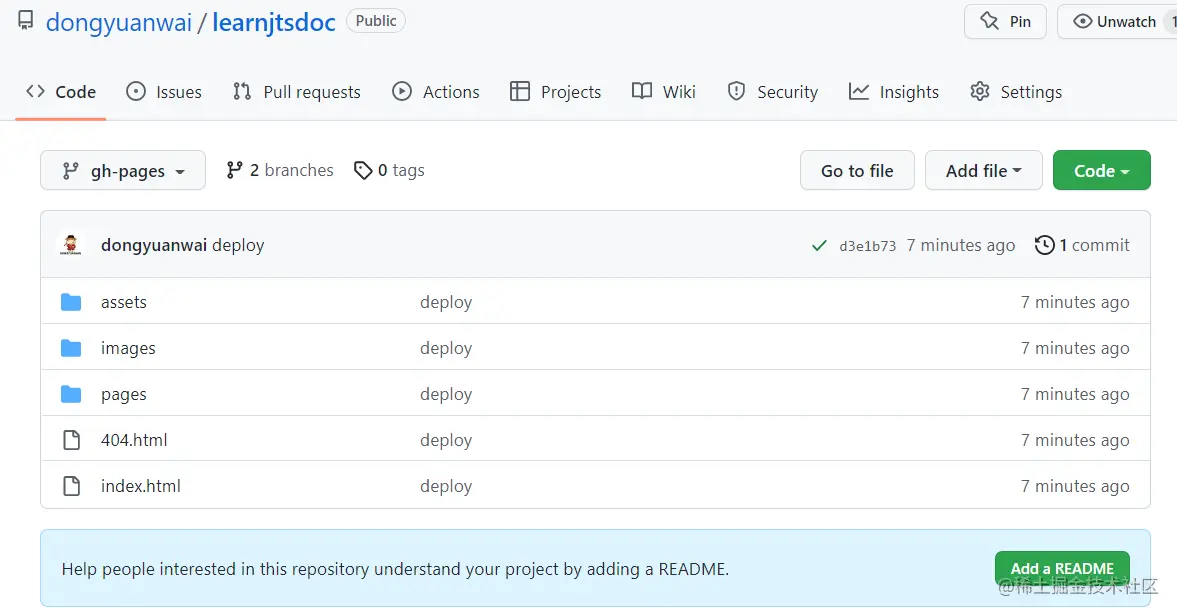The height and width of the screenshot is (615, 1177).
Task: Open repository Settings tab
Action: coord(1016,92)
